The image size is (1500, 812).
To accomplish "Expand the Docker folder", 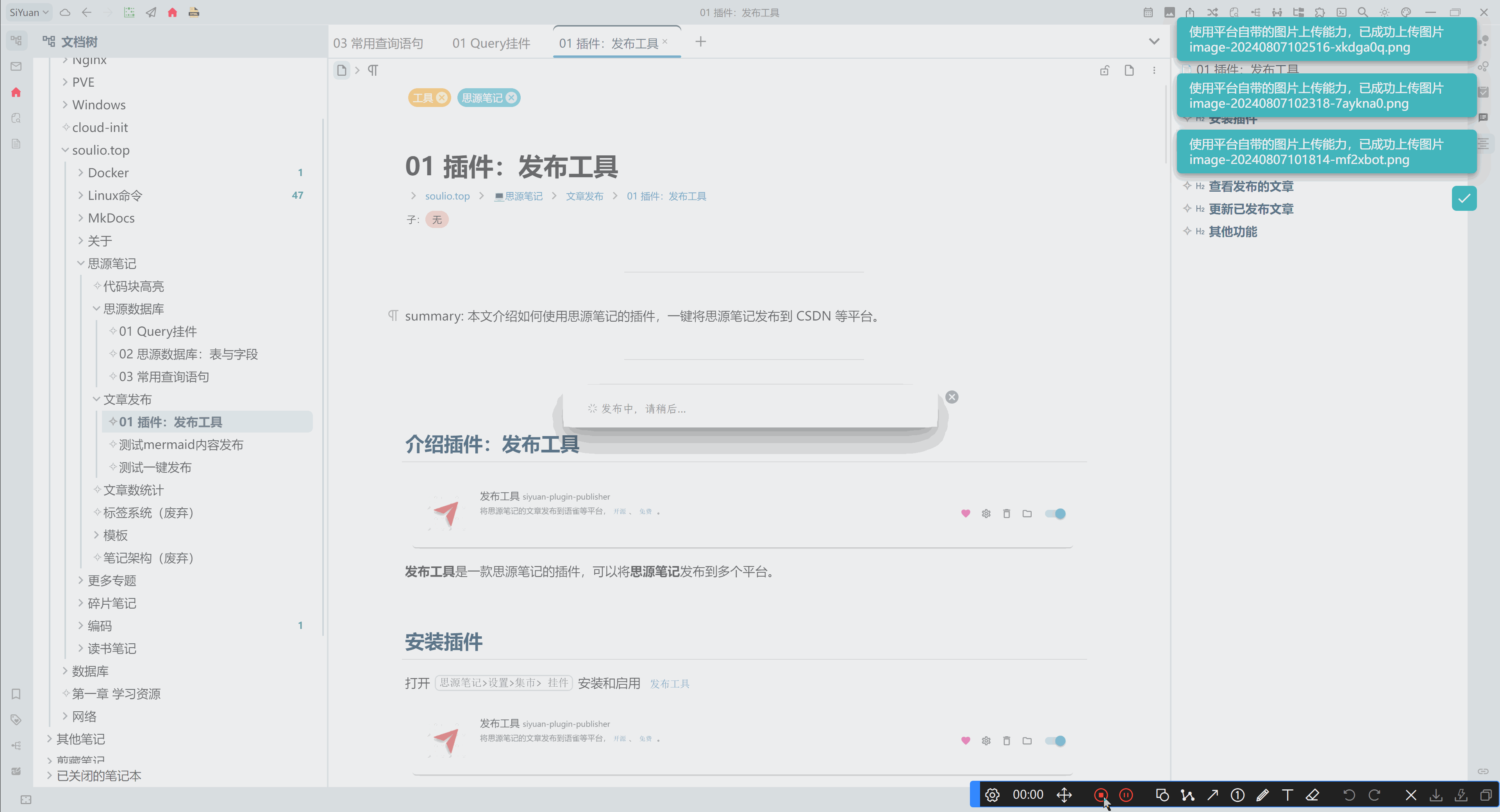I will tap(81, 172).
